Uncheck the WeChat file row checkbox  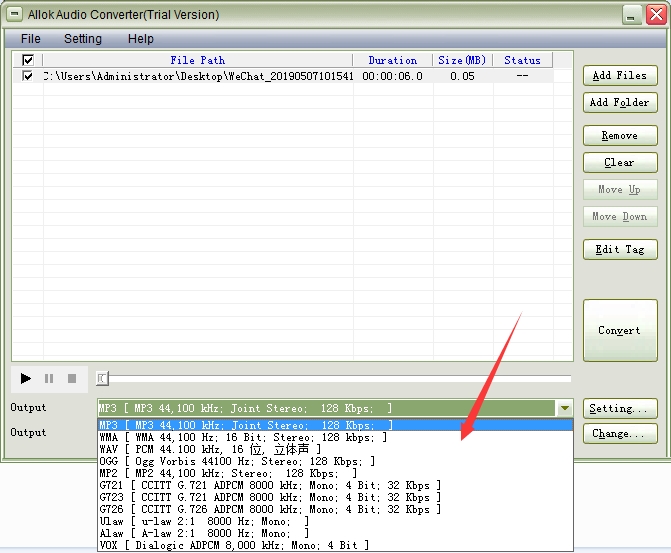click(27, 76)
